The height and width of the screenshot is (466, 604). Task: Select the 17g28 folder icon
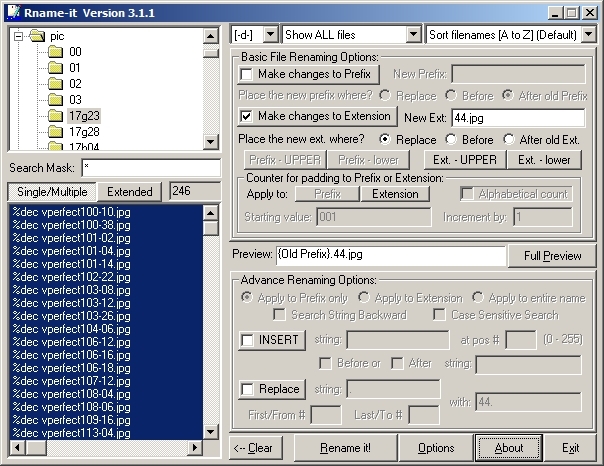coord(55,132)
